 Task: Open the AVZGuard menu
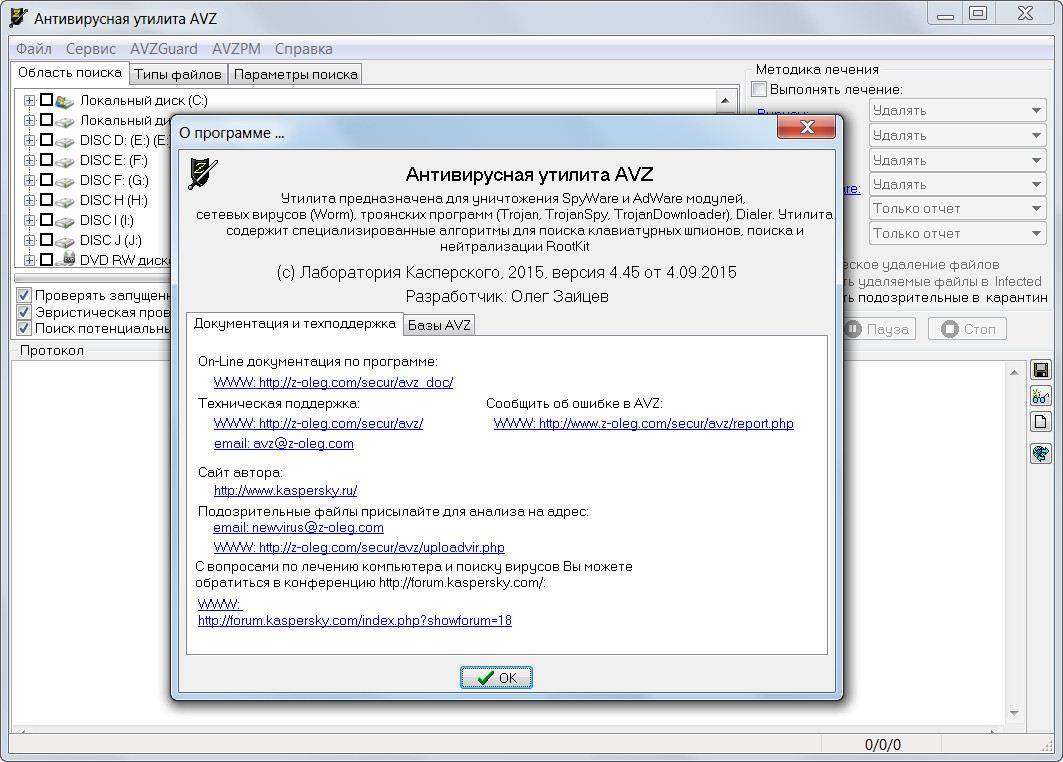click(163, 49)
